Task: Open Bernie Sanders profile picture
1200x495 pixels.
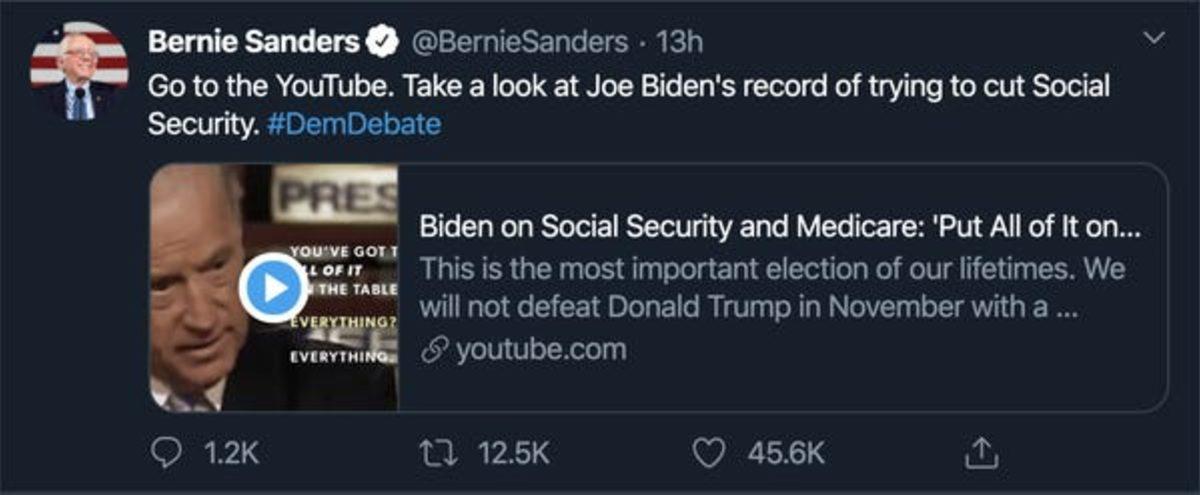Action: tap(79, 71)
